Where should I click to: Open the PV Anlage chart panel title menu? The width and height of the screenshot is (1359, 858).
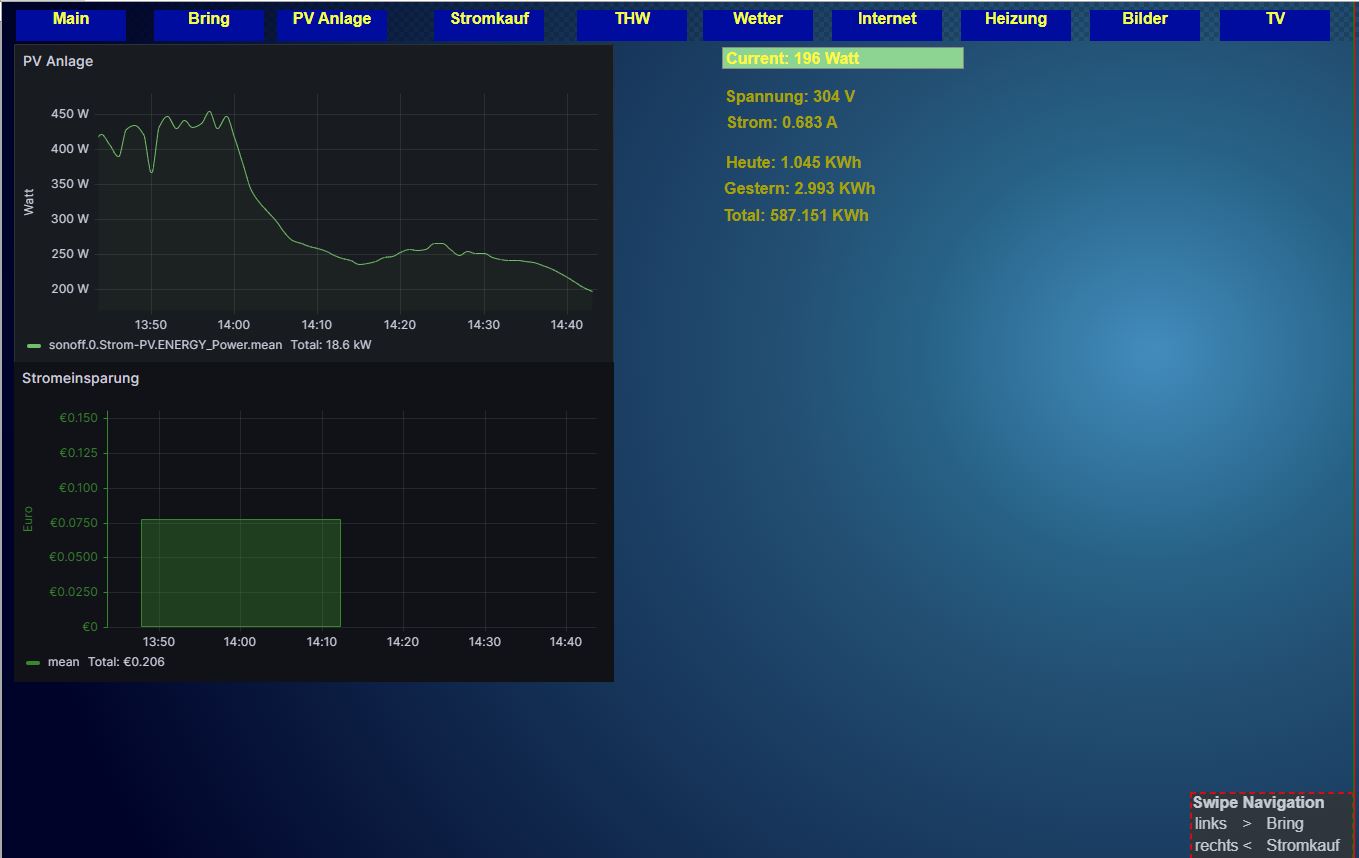58,61
